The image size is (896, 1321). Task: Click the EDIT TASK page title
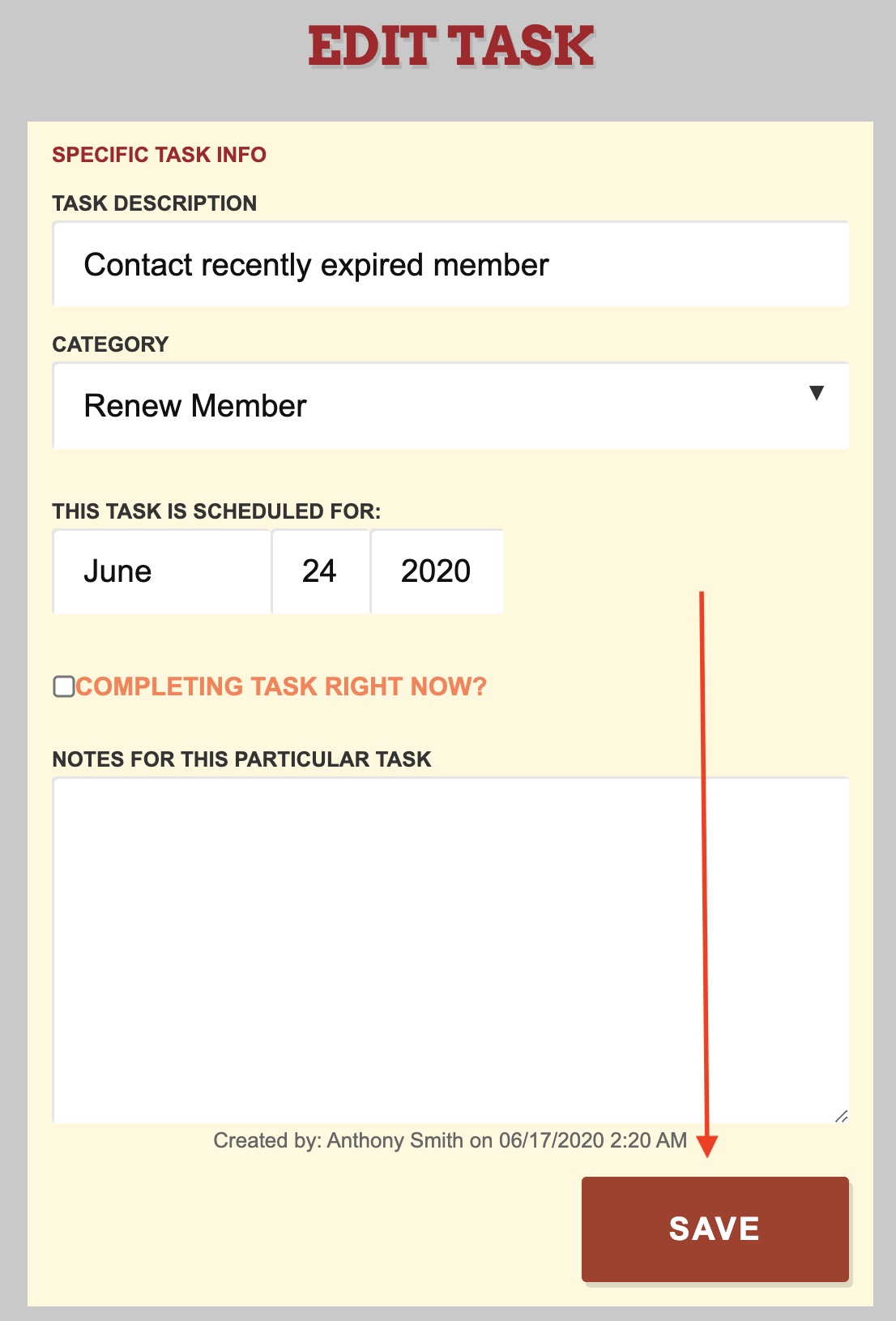(x=451, y=46)
